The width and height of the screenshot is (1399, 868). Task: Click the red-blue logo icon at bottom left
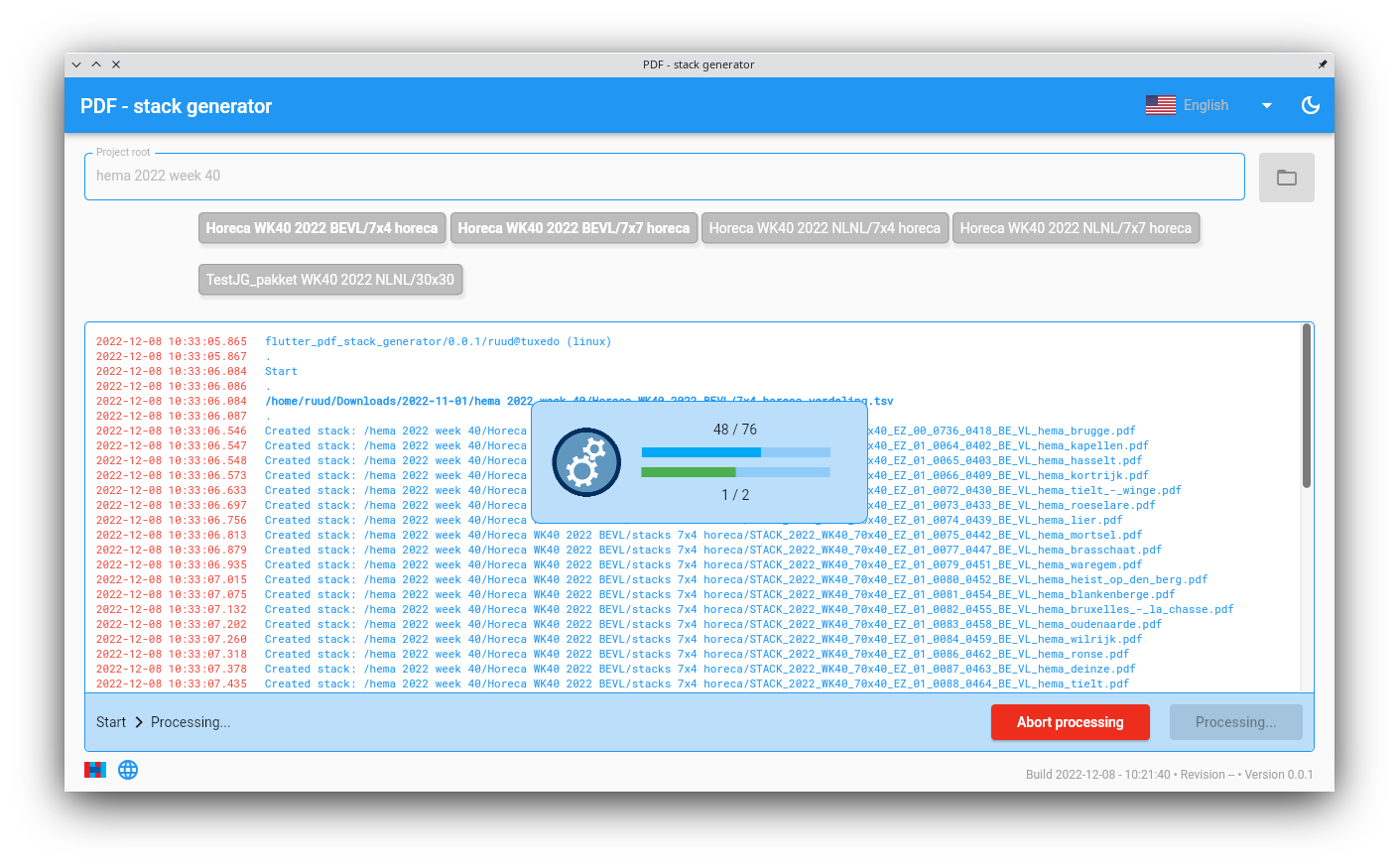[95, 770]
